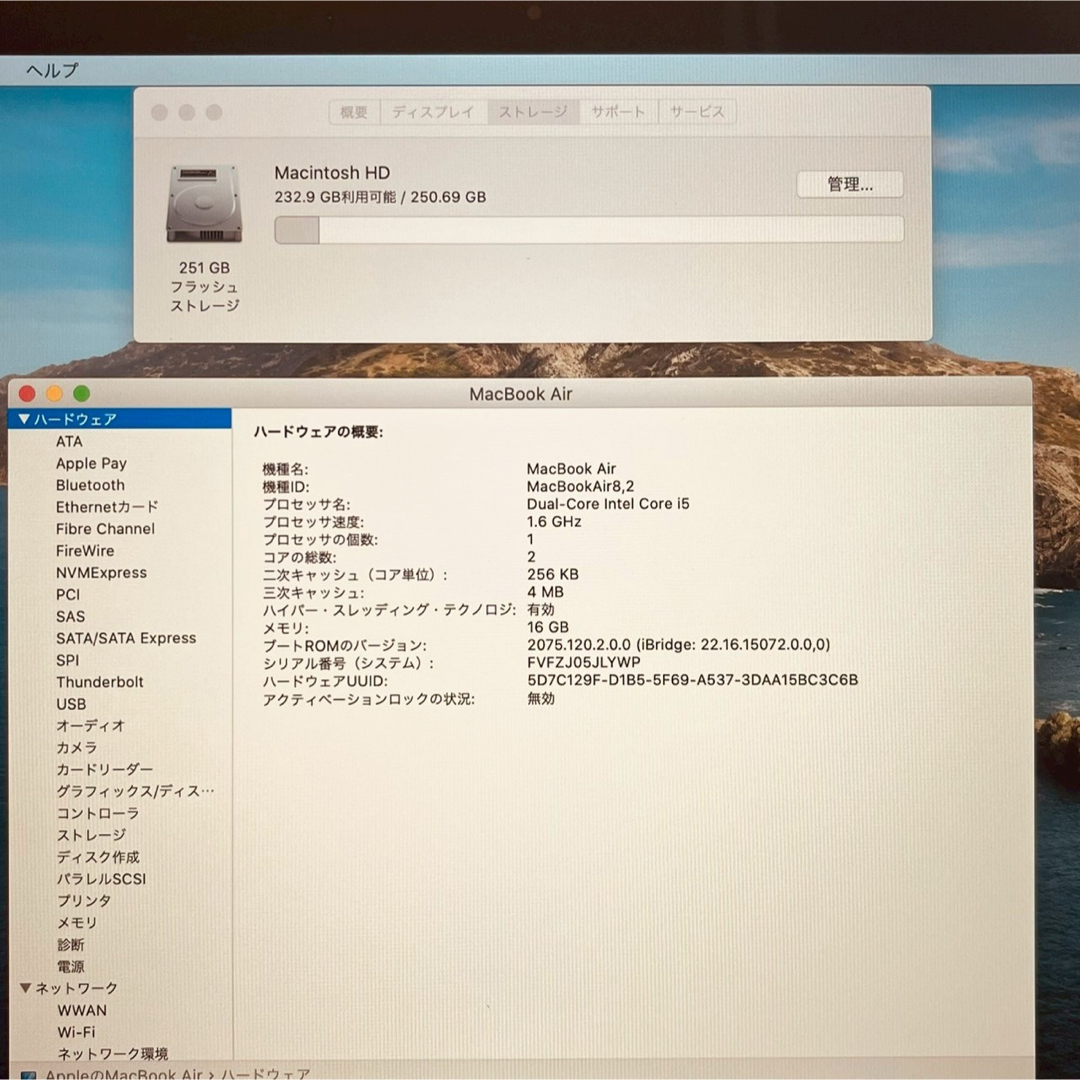This screenshot has height=1080, width=1080.
Task: Select プリンタ in the sidebar
Action: [x=83, y=901]
